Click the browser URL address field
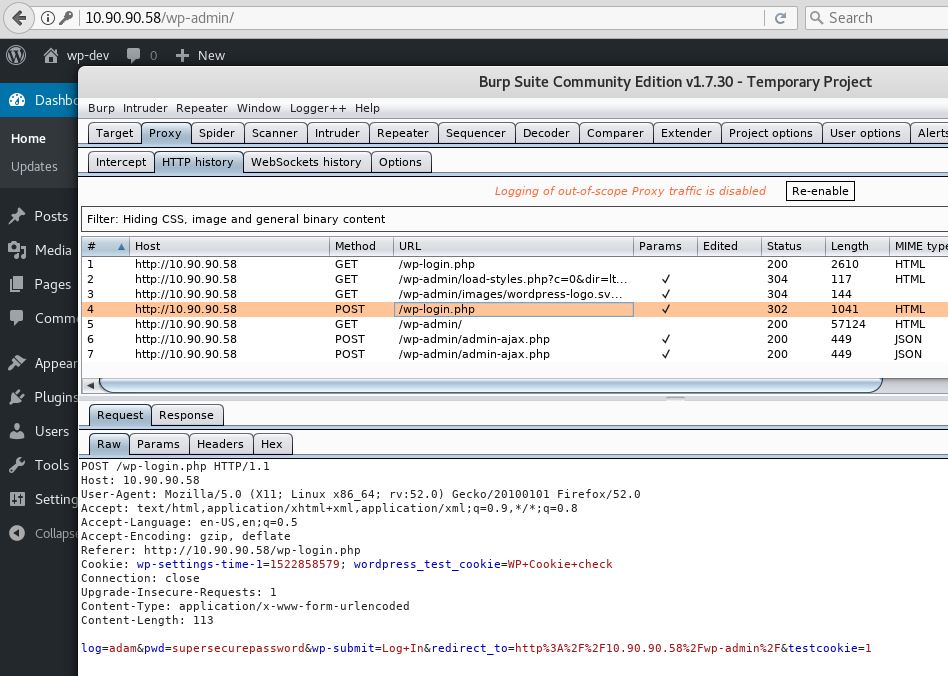Image resolution: width=948 pixels, height=676 pixels. point(423,18)
